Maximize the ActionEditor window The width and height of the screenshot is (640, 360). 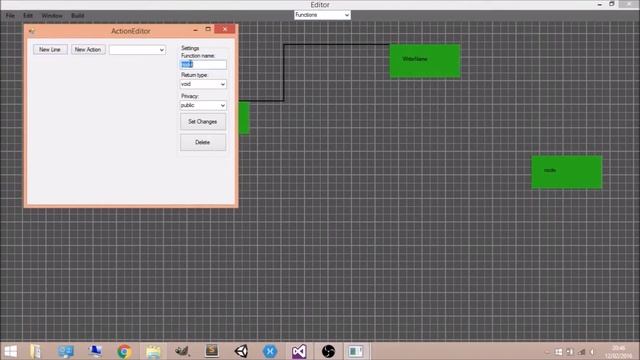(x=208, y=29)
